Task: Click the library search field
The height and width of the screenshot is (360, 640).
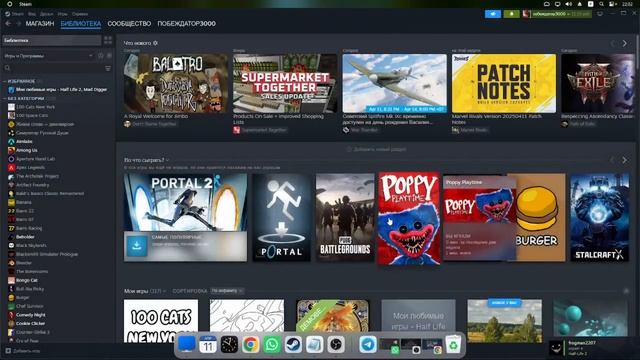Action: tap(53, 68)
